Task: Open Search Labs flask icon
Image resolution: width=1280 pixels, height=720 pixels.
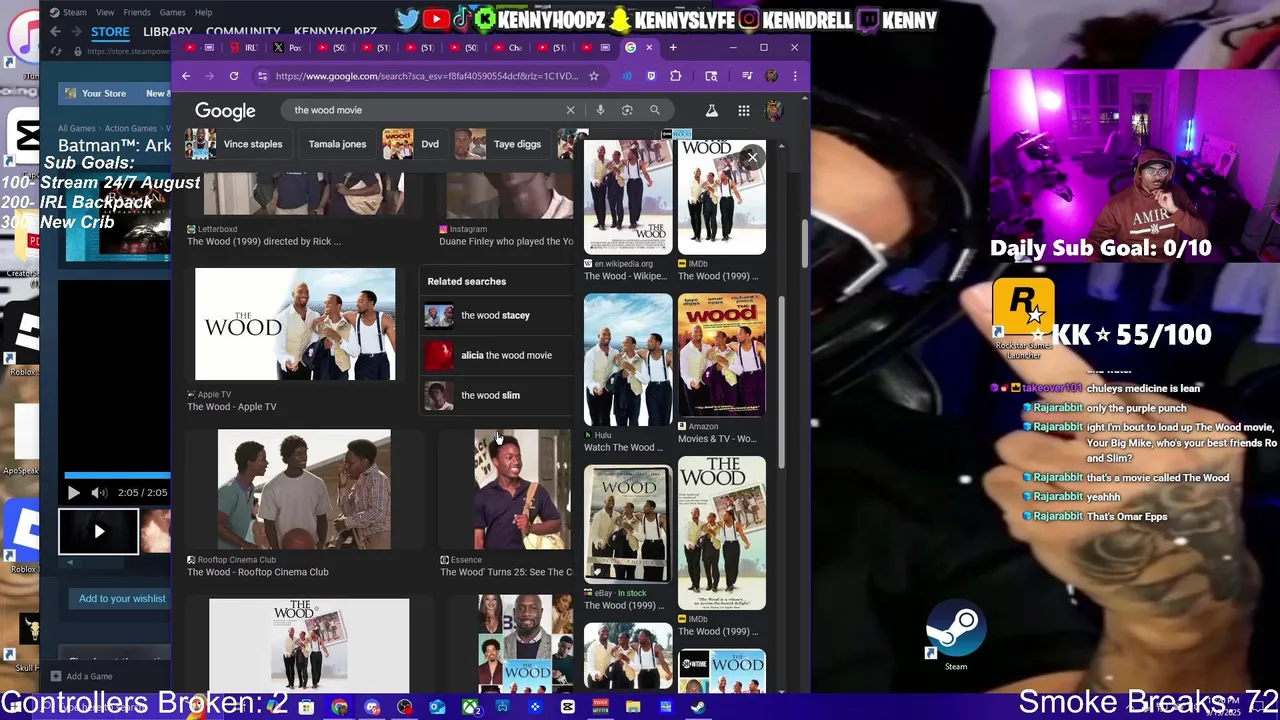Action: pyautogui.click(x=712, y=110)
